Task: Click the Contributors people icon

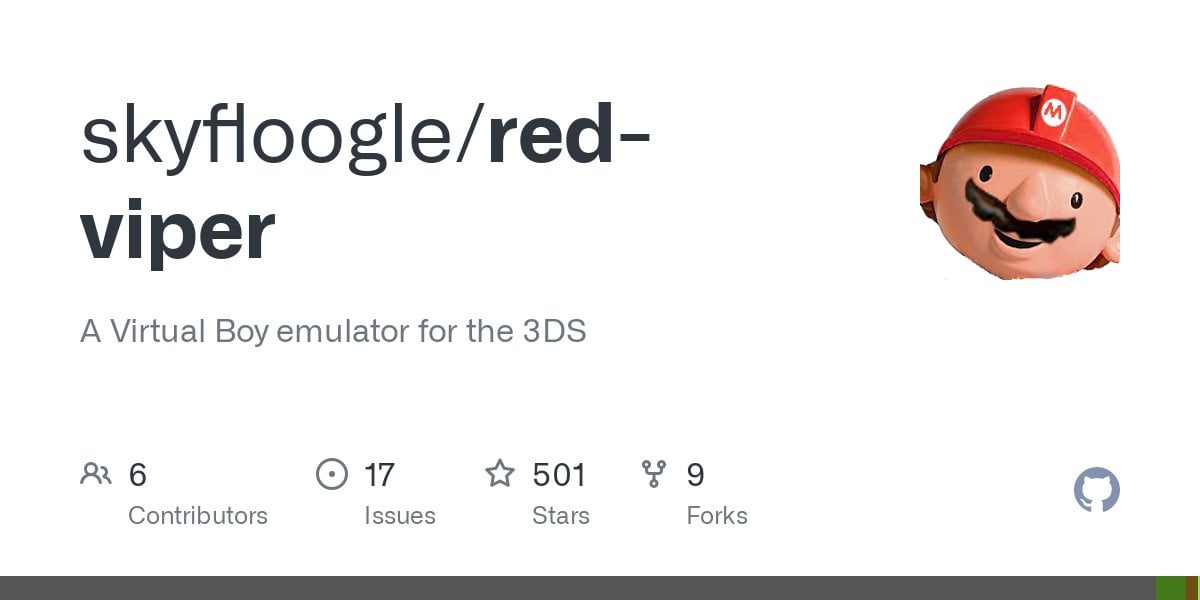Action: (96, 474)
